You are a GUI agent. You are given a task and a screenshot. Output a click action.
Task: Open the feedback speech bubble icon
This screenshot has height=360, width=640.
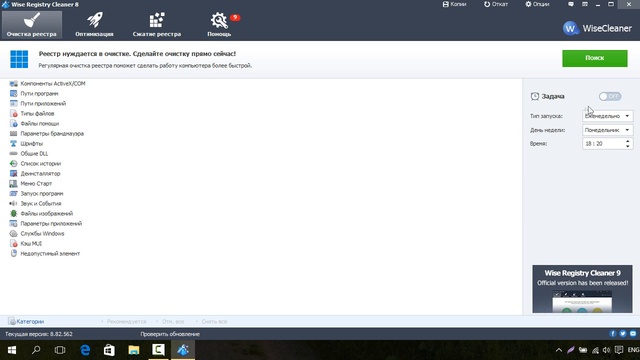click(571, 4)
